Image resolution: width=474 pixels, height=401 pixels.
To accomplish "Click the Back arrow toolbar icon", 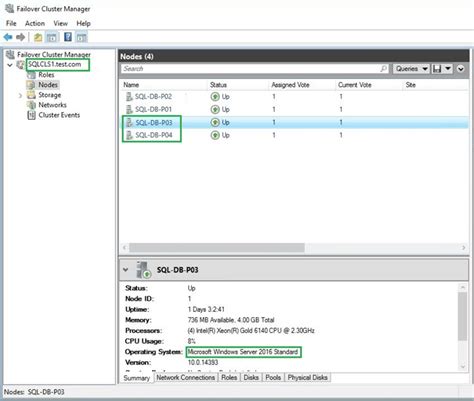I will [x=8, y=37].
